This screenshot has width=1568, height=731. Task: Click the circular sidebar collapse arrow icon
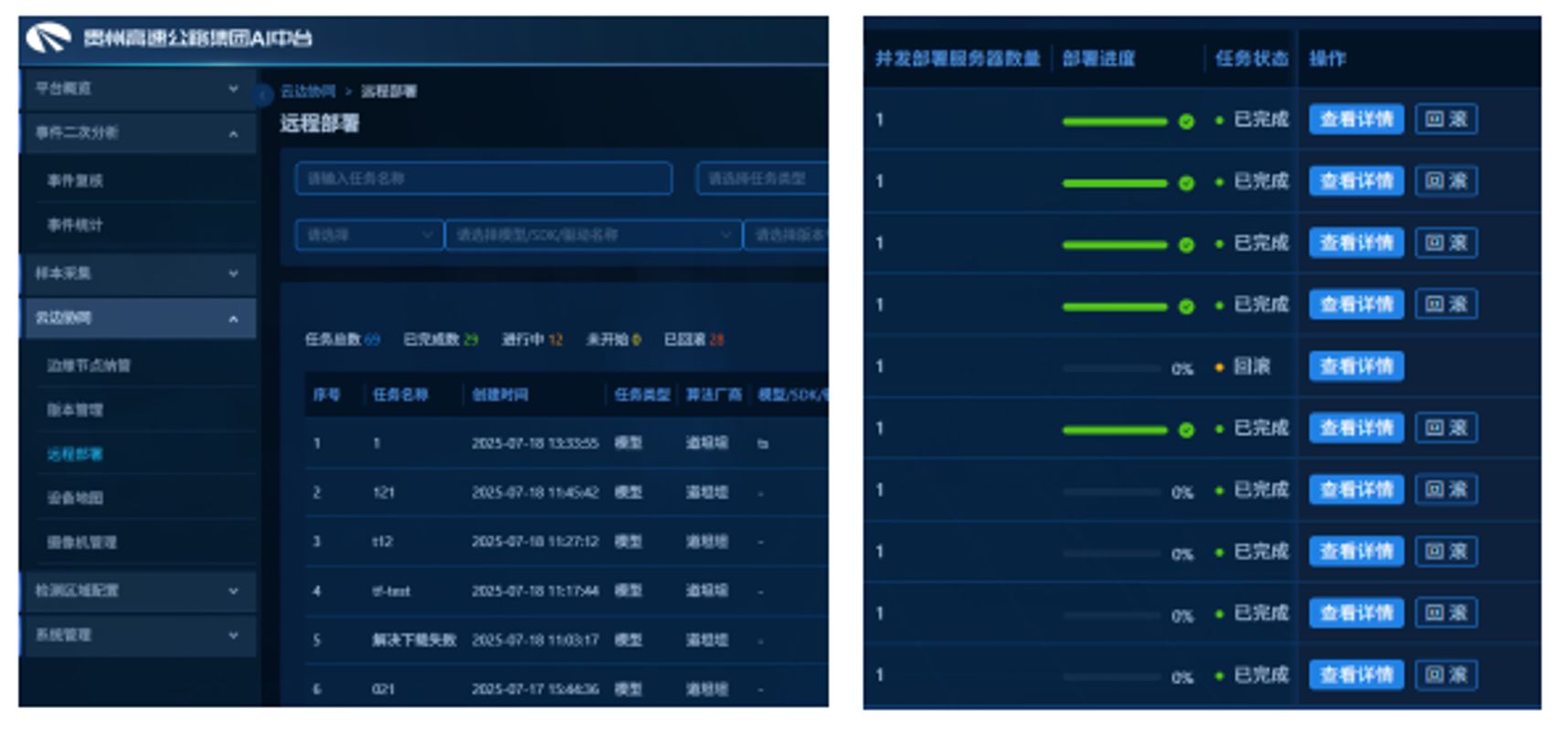click(x=264, y=93)
